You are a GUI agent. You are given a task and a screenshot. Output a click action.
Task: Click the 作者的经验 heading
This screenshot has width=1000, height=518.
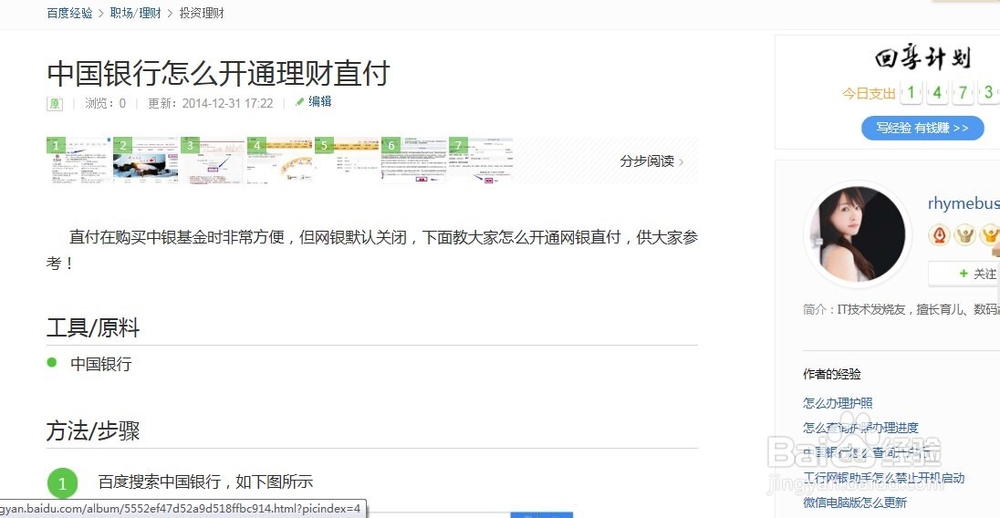pyautogui.click(x=832, y=374)
